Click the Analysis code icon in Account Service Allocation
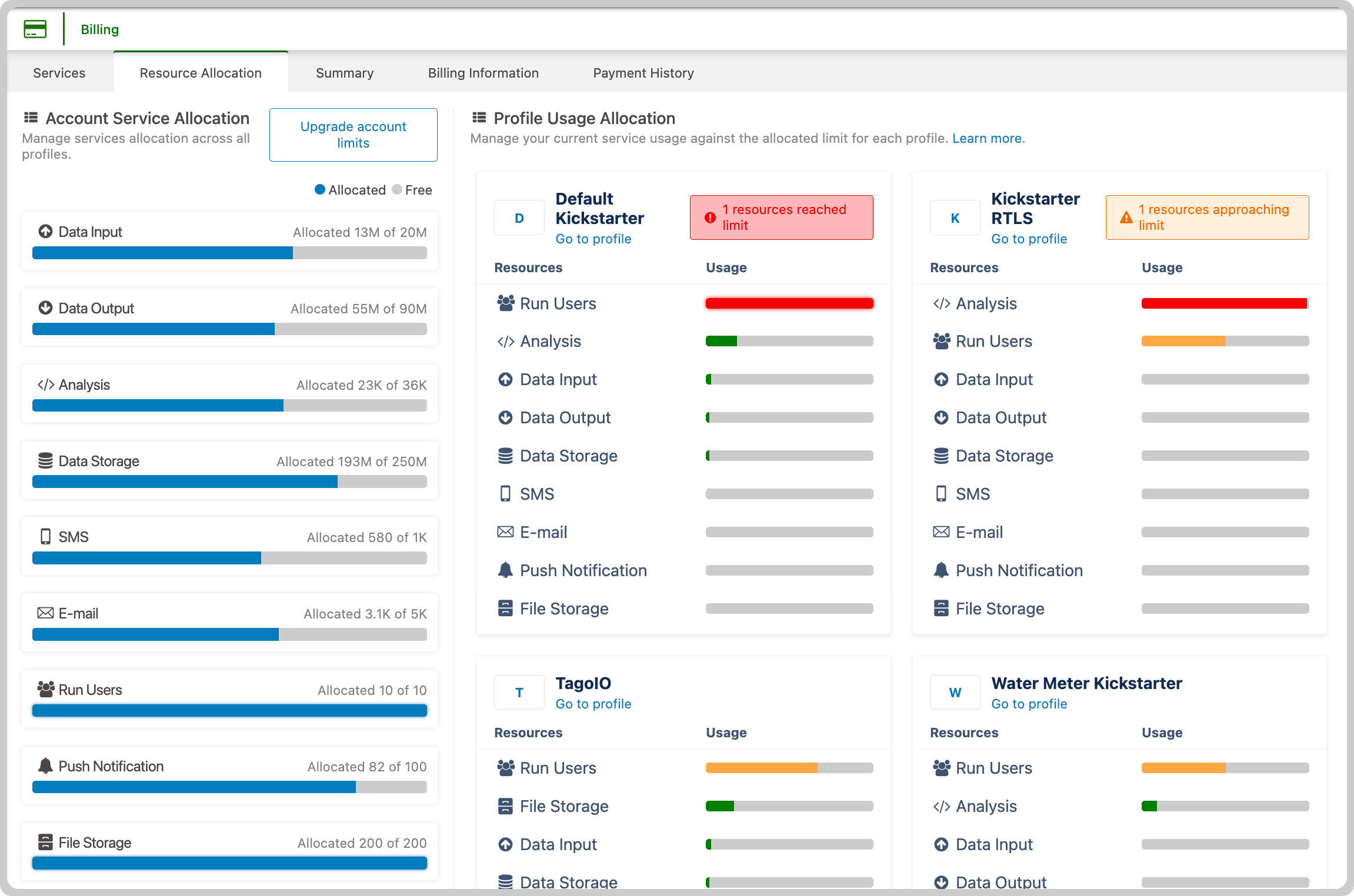Viewport: 1354px width, 896px height. click(x=46, y=385)
